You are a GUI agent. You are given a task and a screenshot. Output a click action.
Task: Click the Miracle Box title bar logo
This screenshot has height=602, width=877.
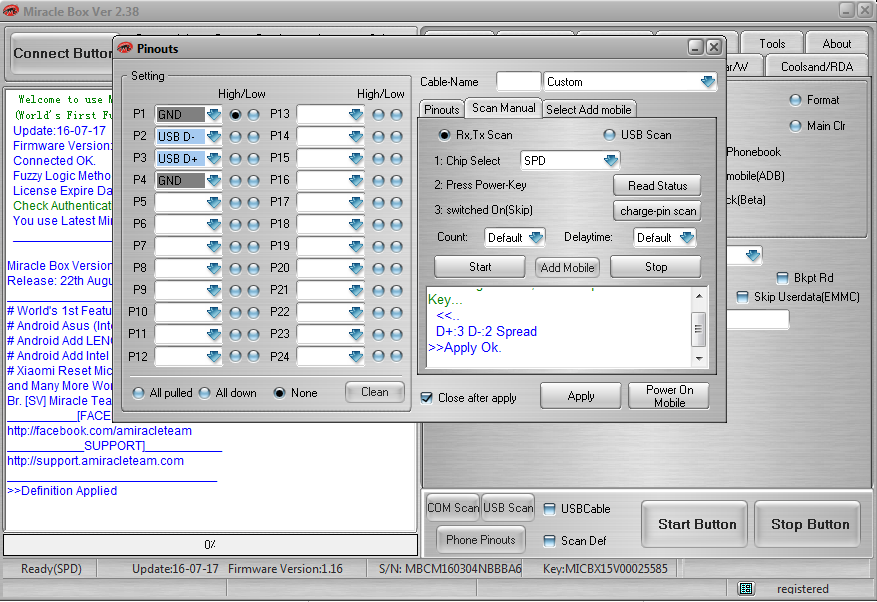(11, 11)
